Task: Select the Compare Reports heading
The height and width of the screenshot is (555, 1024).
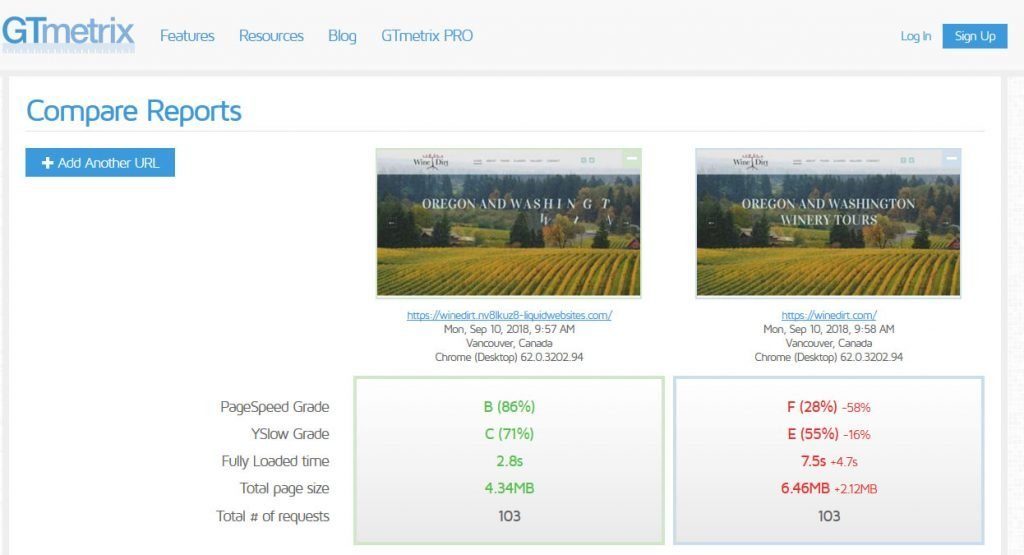Action: coord(134,111)
